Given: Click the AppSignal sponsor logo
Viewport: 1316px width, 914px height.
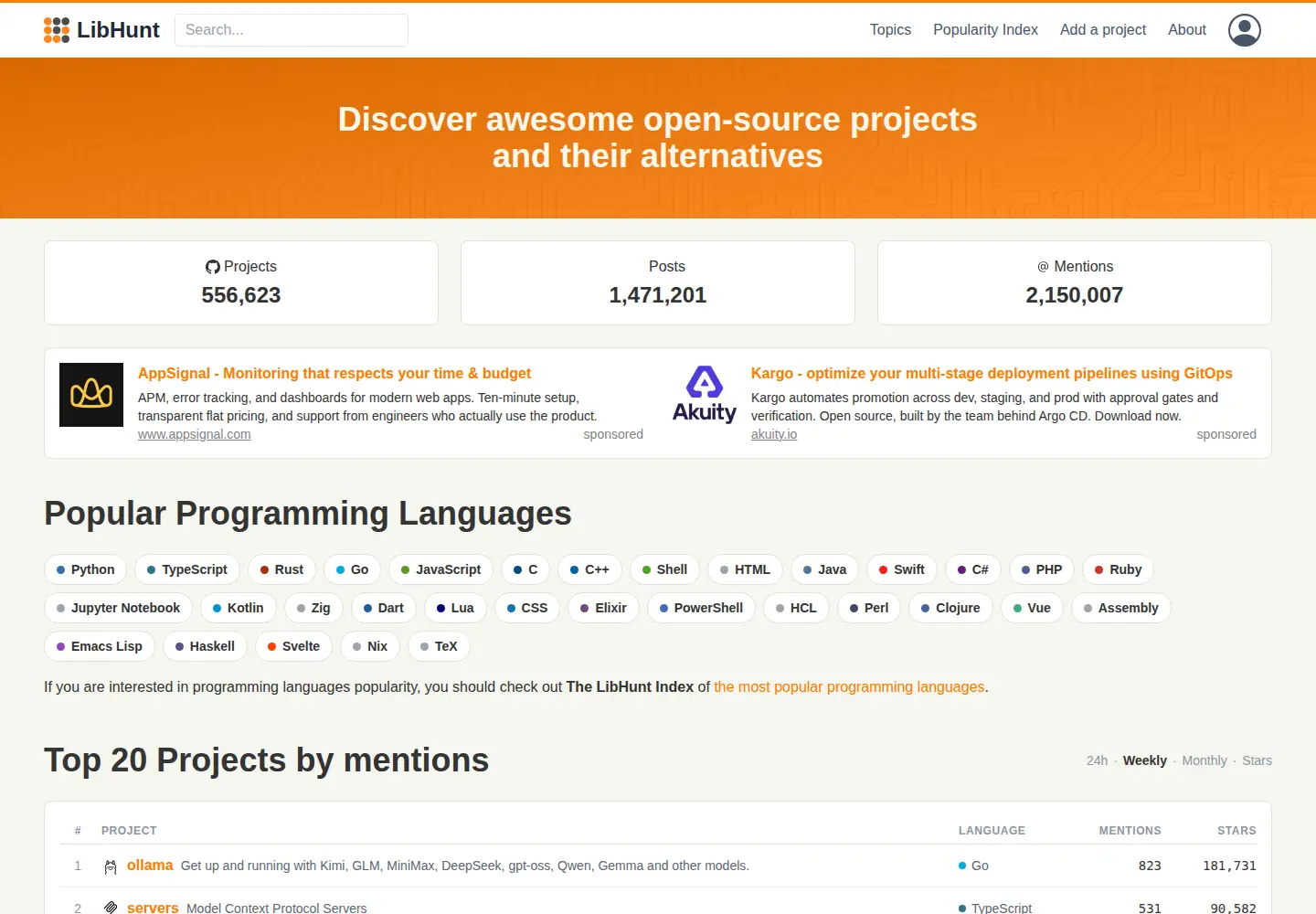Looking at the screenshot, I should pos(91,395).
